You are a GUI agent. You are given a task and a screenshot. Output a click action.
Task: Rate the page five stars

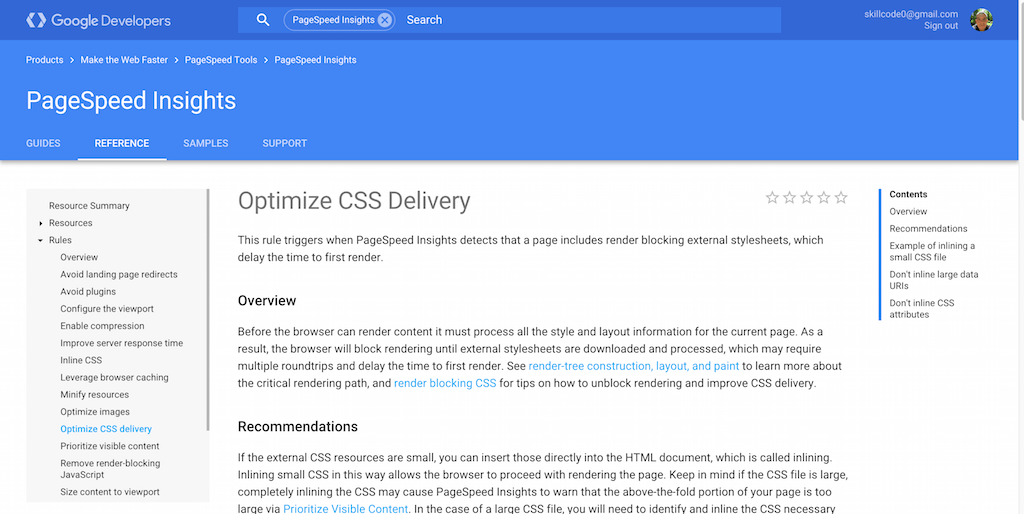(x=841, y=197)
